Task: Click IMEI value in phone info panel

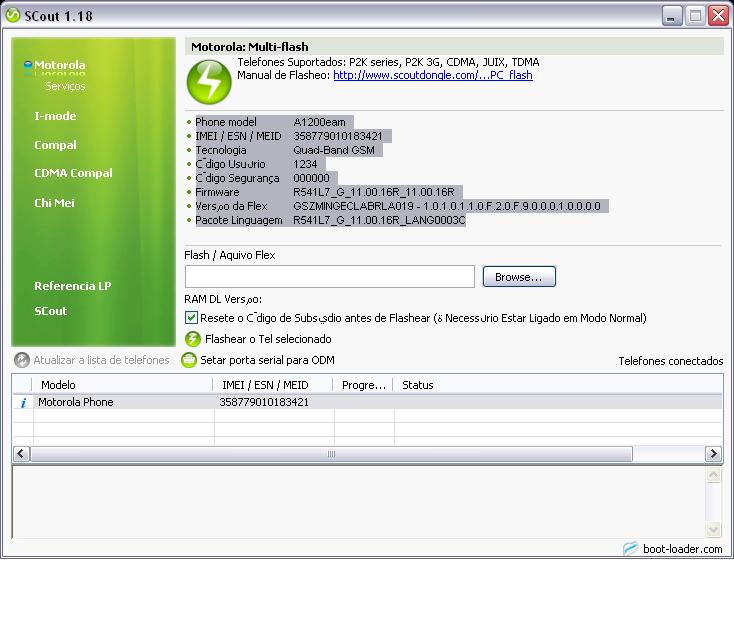Action: 338,136
